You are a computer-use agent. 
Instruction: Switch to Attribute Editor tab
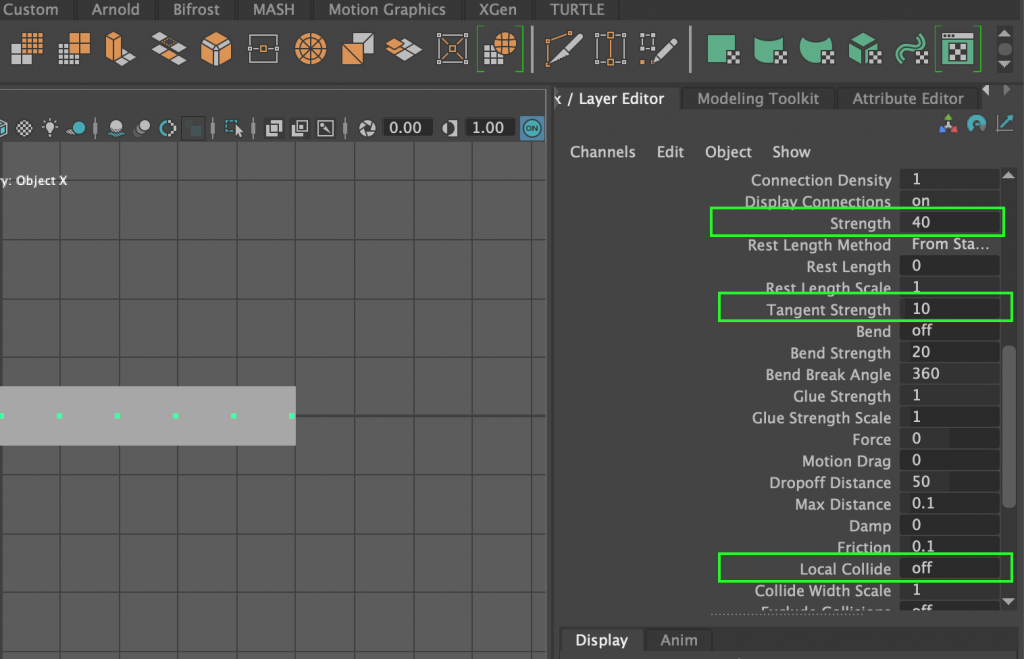908,99
